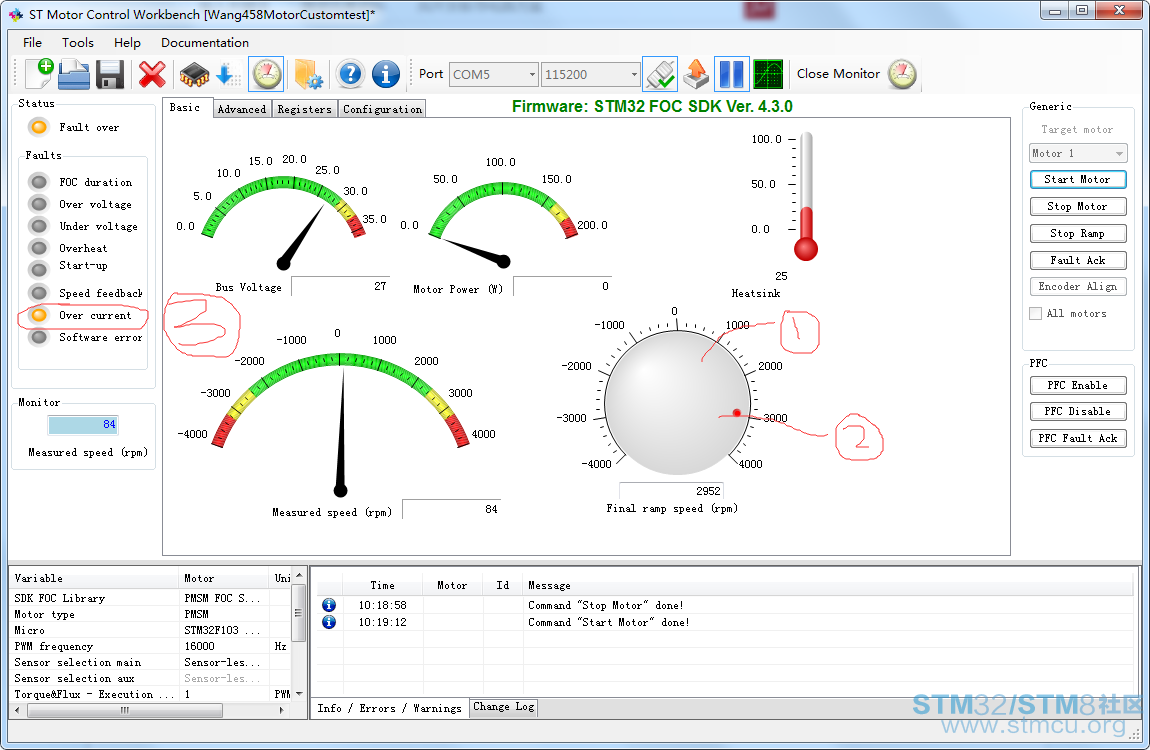This screenshot has height=750, width=1150.
Task: Click the blue pause bars icon
Action: point(731,74)
